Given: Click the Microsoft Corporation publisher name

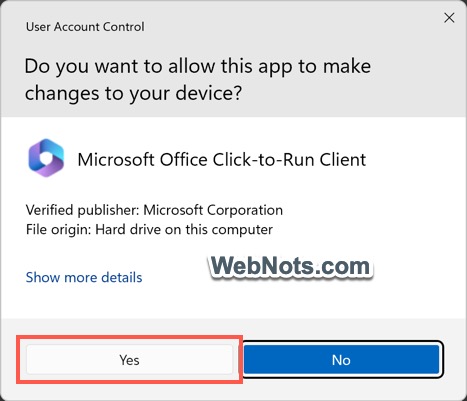Looking at the screenshot, I should [213, 210].
